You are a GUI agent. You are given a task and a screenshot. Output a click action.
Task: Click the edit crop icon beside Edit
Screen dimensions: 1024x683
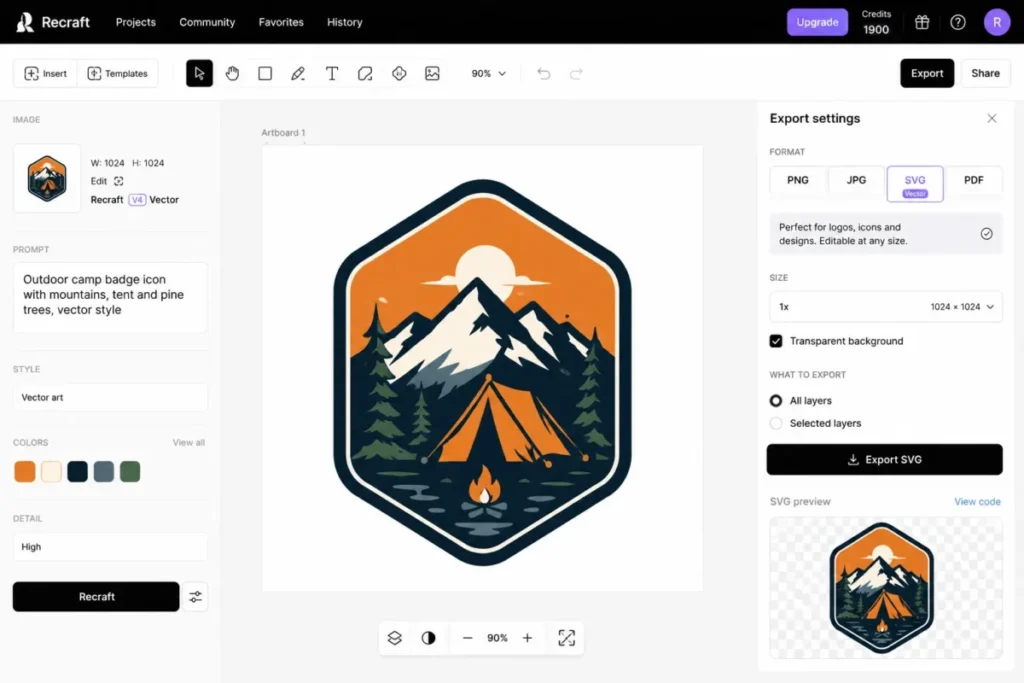point(118,181)
